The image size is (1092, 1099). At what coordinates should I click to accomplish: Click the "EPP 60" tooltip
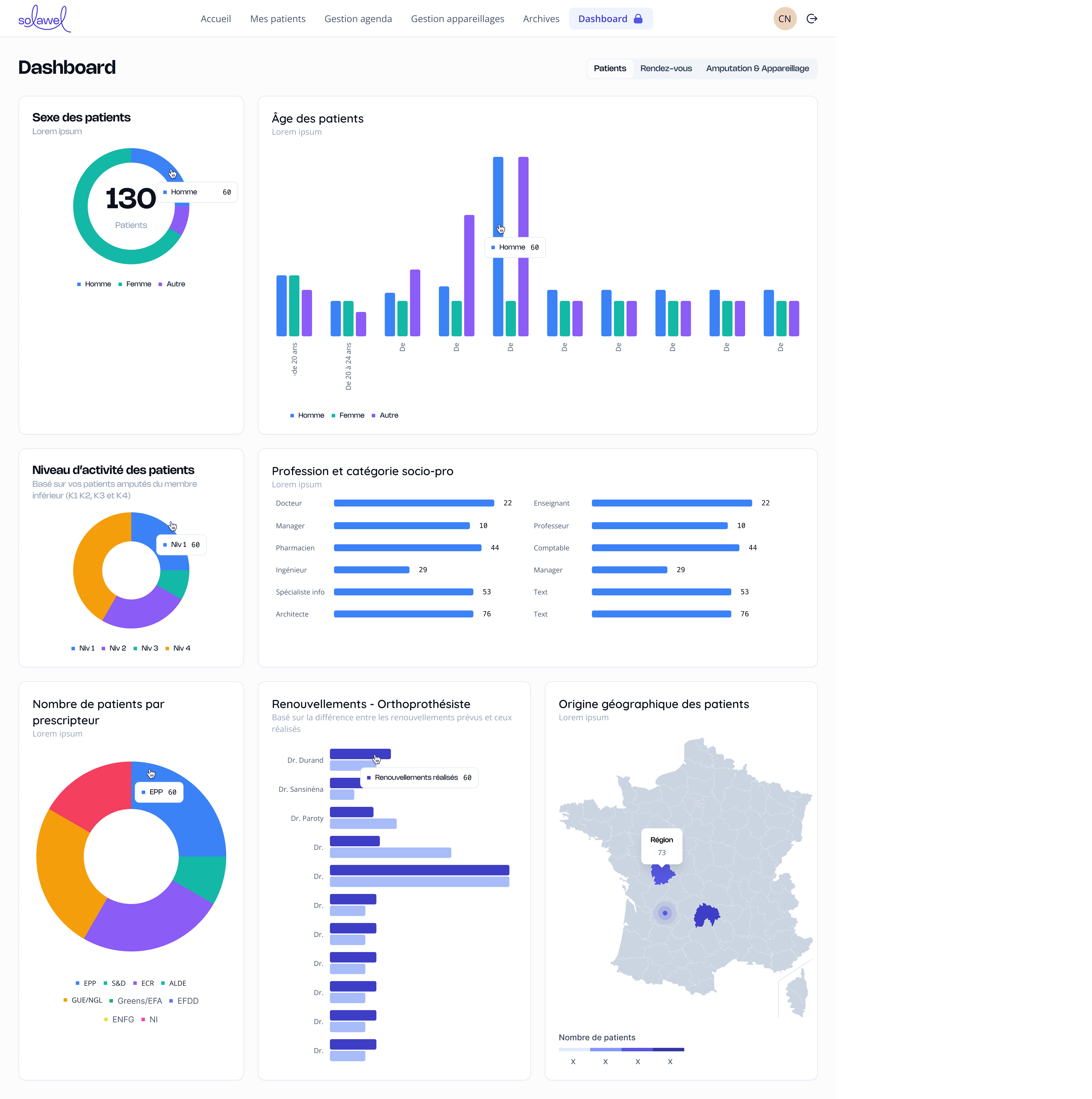click(159, 792)
